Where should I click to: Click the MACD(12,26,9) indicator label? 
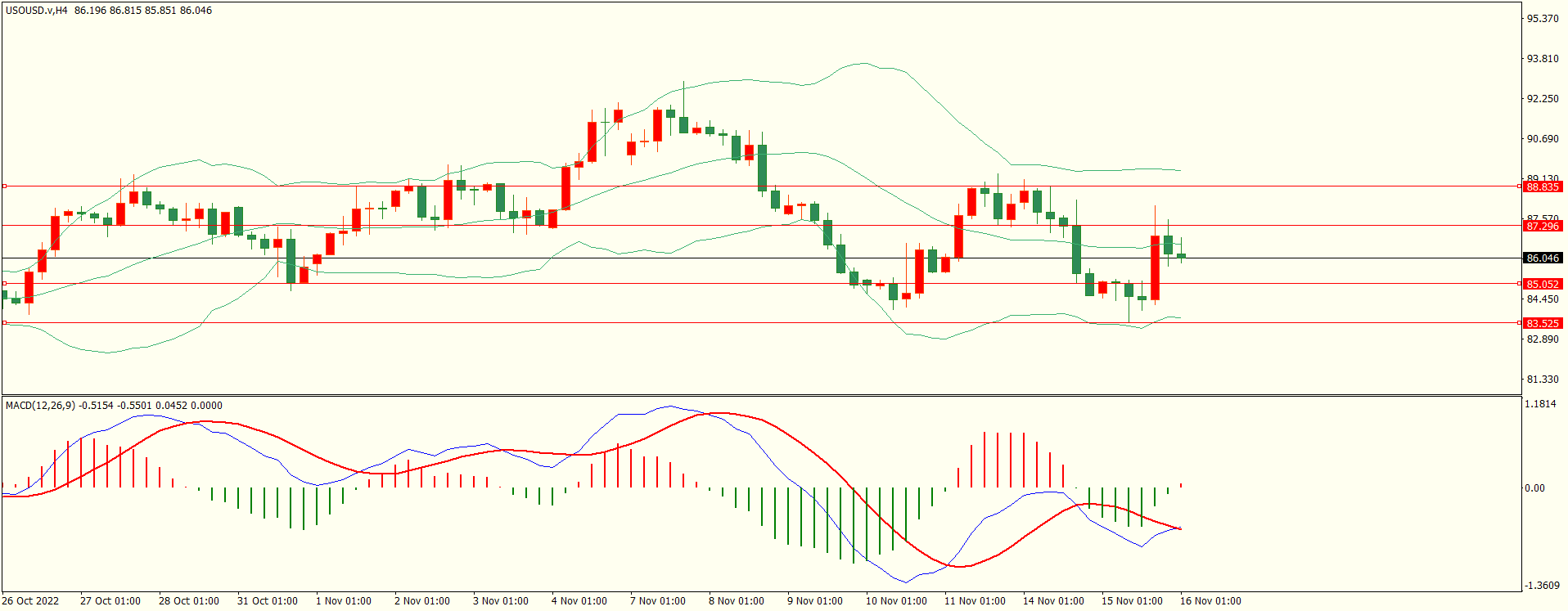(x=41, y=405)
